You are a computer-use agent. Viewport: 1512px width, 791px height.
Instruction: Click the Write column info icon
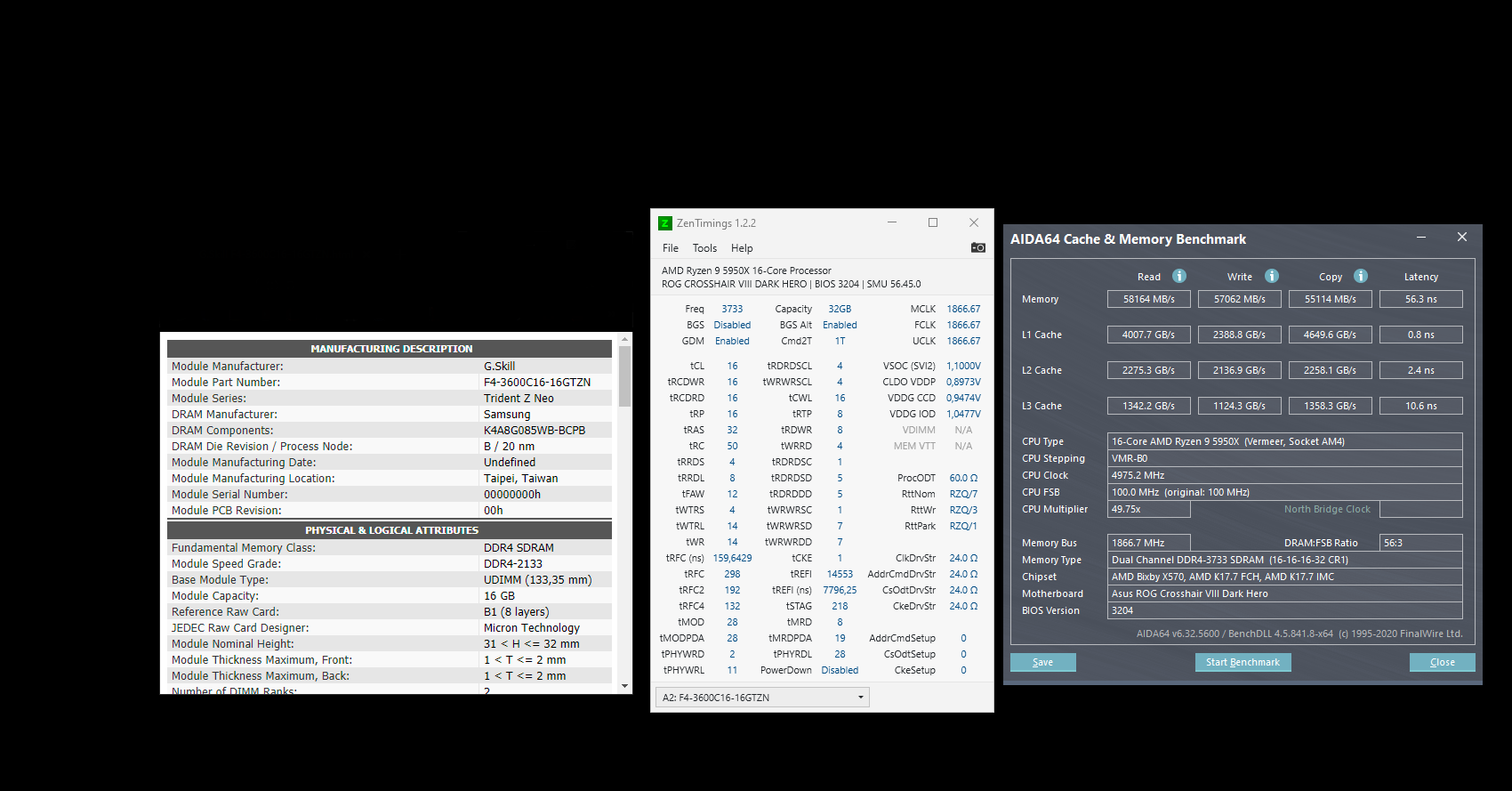[x=1272, y=276]
